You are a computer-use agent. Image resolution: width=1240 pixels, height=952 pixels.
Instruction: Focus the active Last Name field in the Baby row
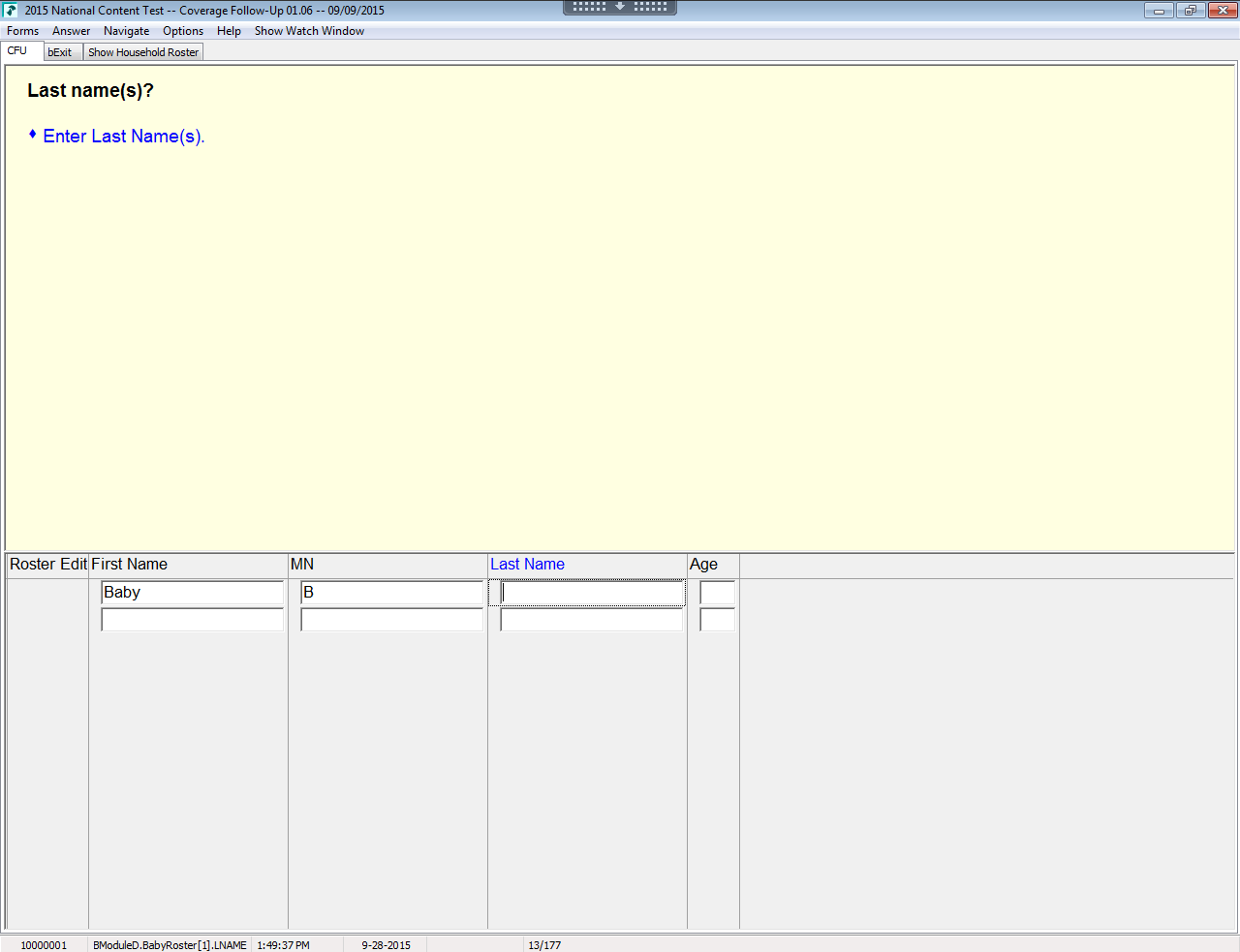592,593
